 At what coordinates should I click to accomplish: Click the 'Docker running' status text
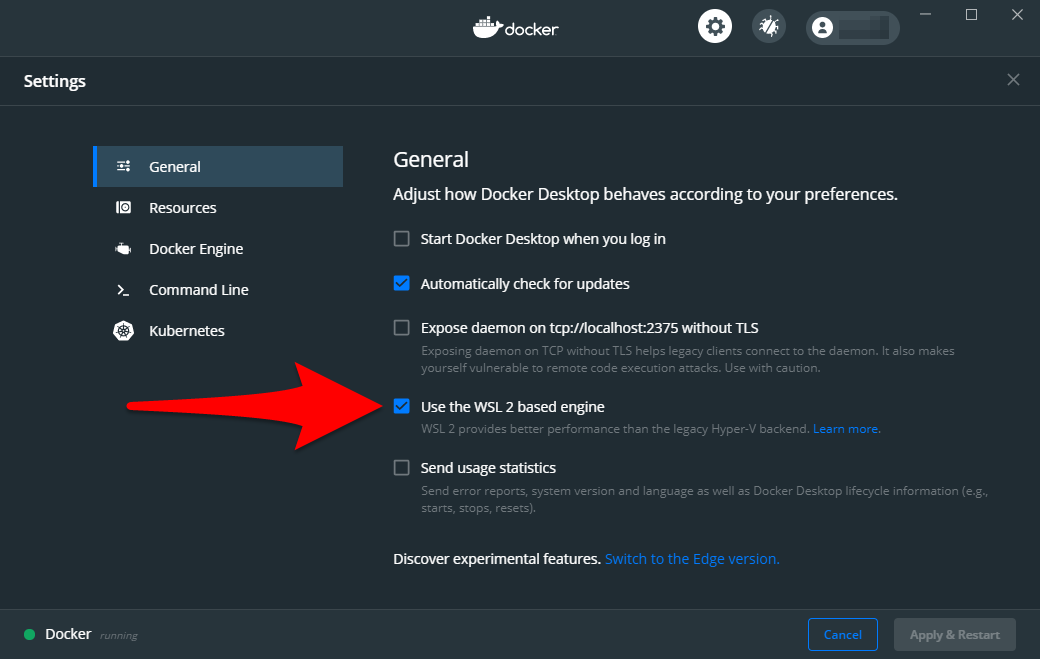[x=92, y=634]
